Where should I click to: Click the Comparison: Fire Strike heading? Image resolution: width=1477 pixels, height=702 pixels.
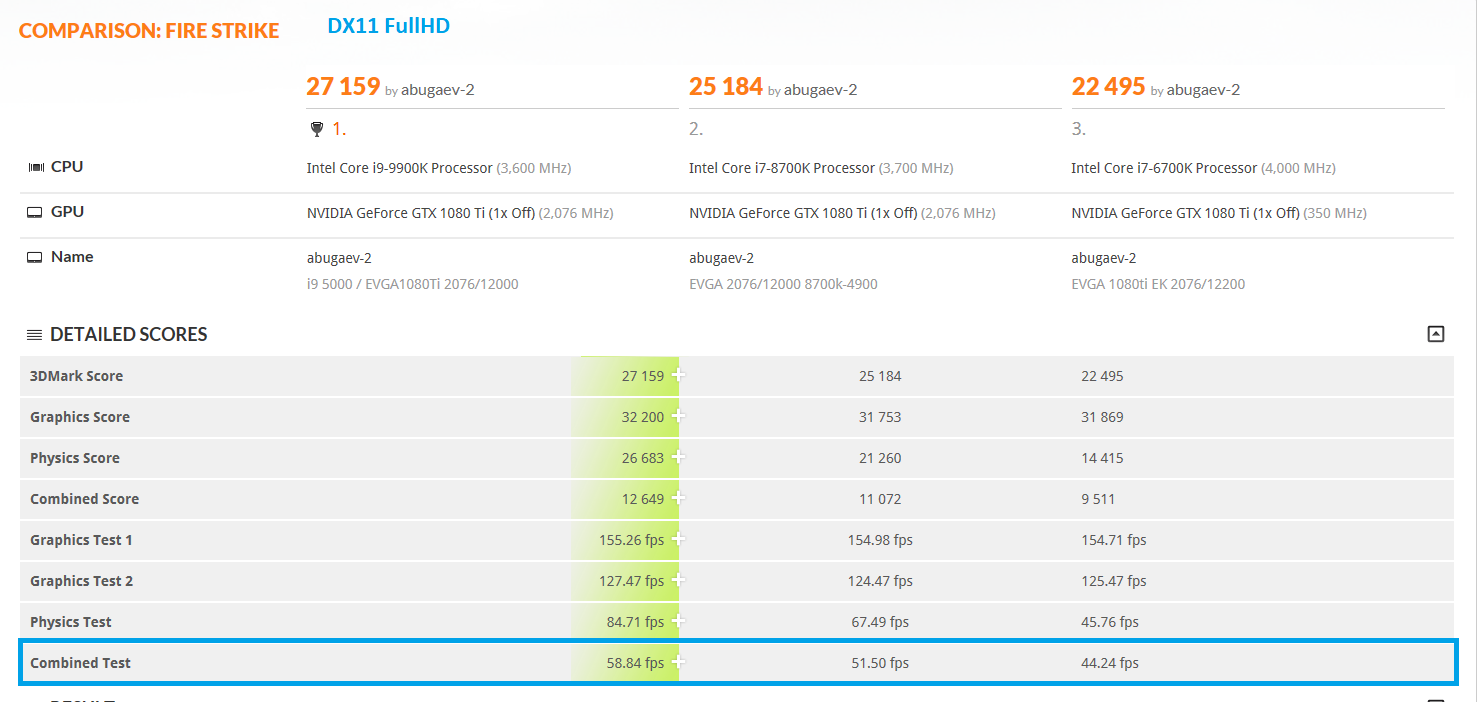click(x=149, y=31)
